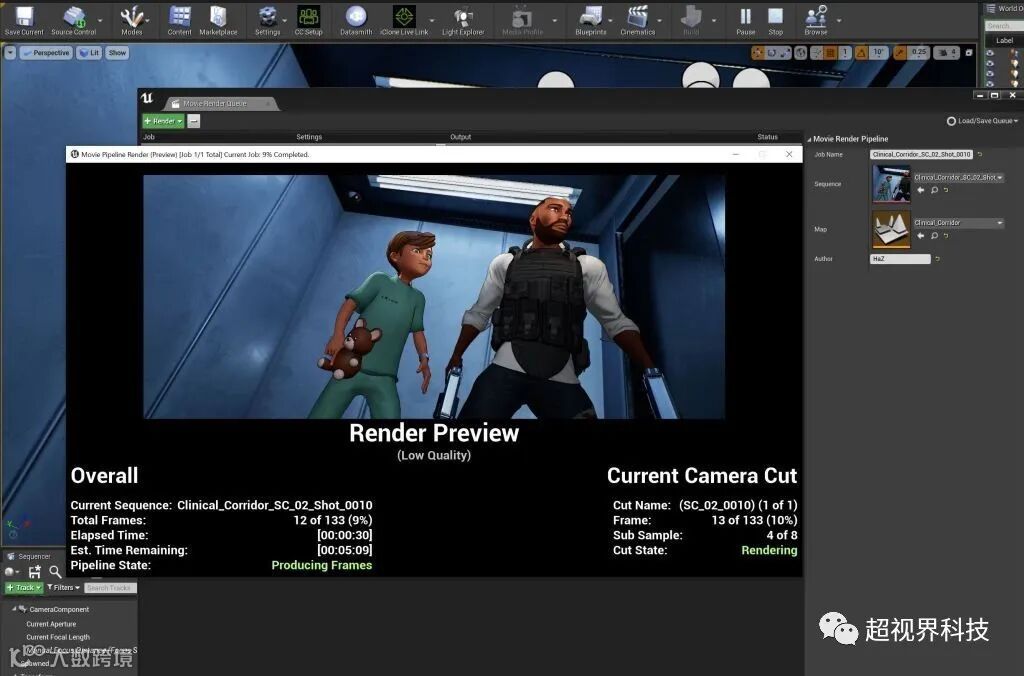Screen dimensions: 1024x676
Task: Click the surface snapping icon
Action: [x=816, y=53]
